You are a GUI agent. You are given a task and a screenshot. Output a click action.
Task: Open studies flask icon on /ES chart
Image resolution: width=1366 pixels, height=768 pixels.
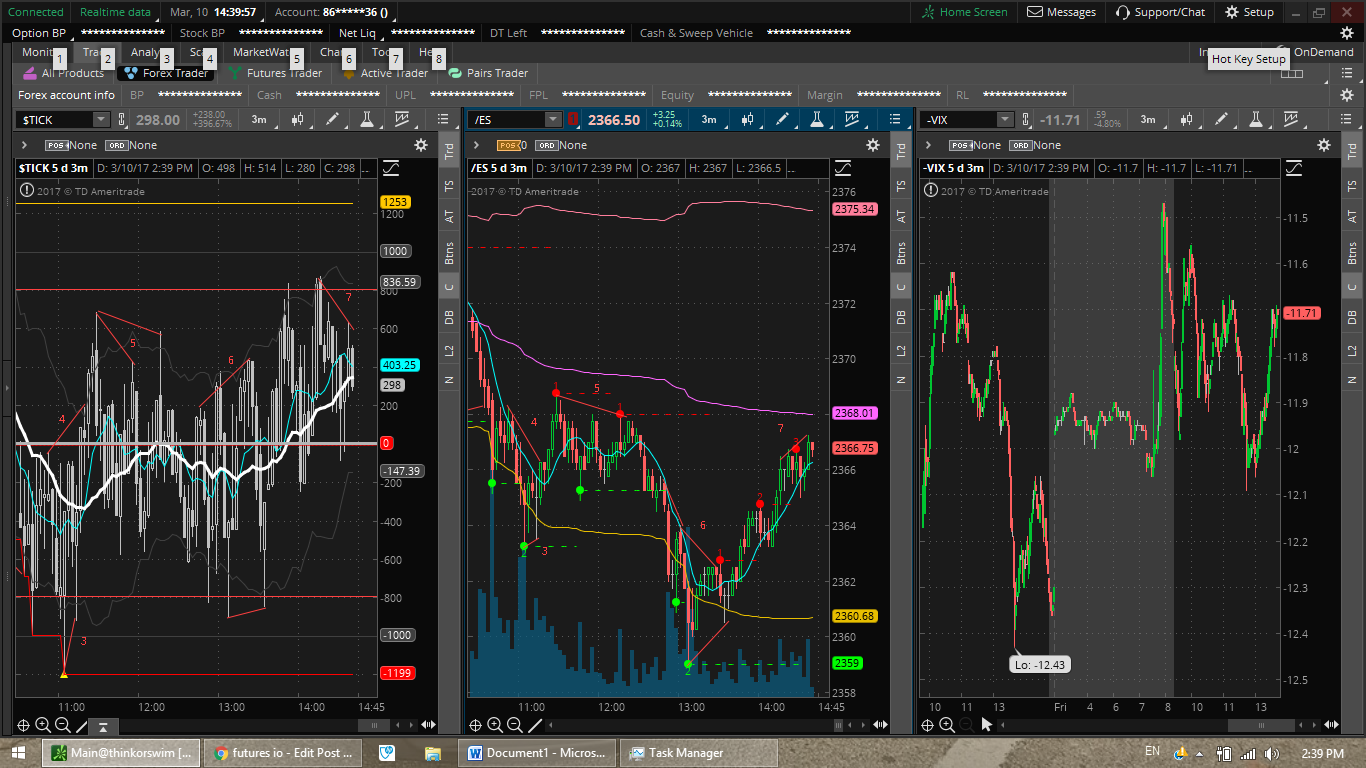(x=817, y=120)
